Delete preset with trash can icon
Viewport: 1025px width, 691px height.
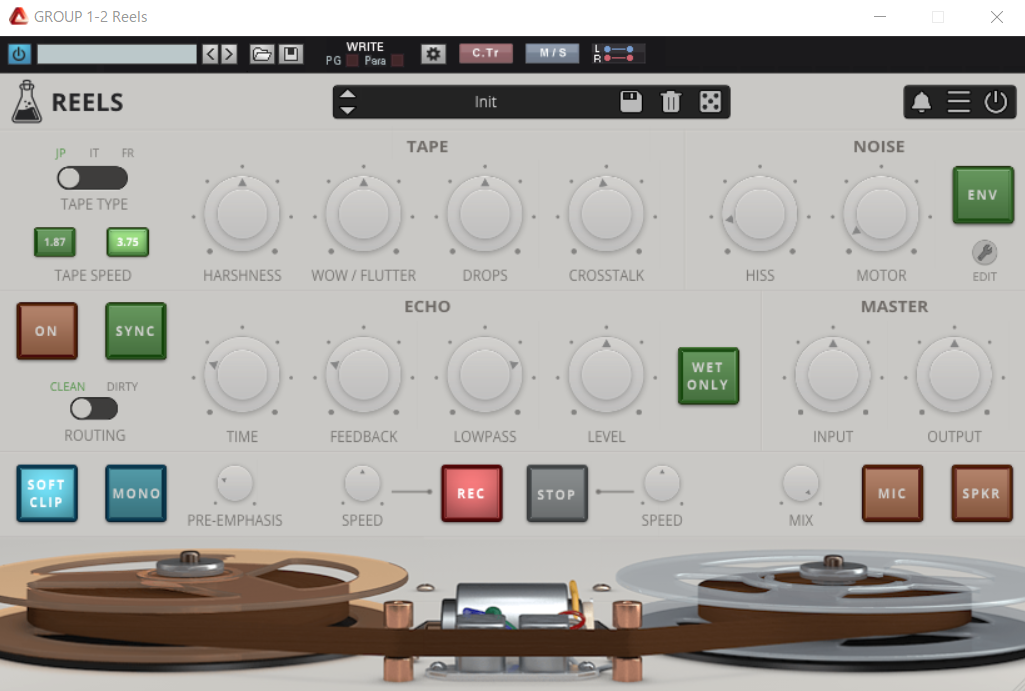pos(671,102)
